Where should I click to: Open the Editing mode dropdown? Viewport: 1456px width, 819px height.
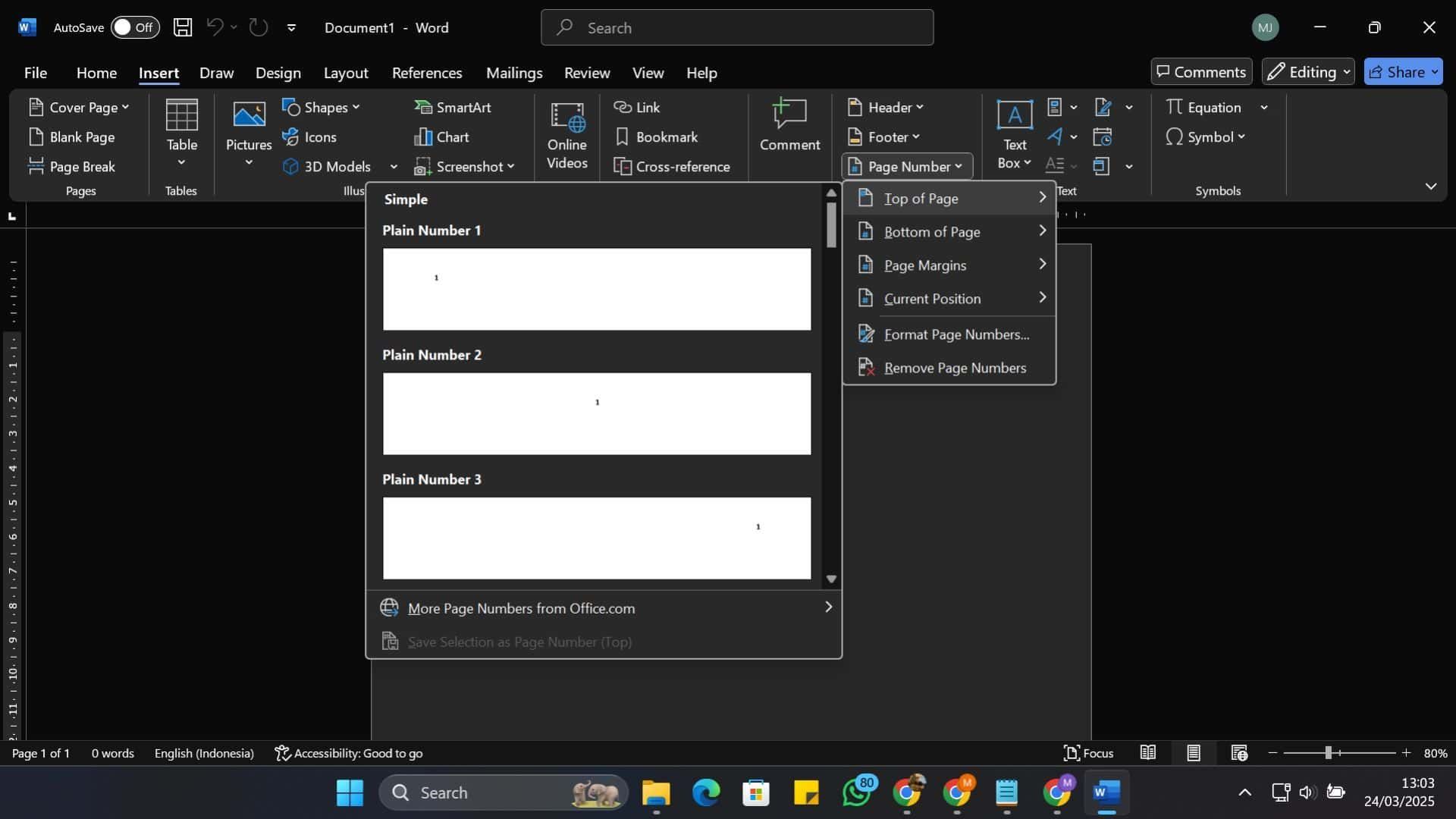(x=1308, y=71)
